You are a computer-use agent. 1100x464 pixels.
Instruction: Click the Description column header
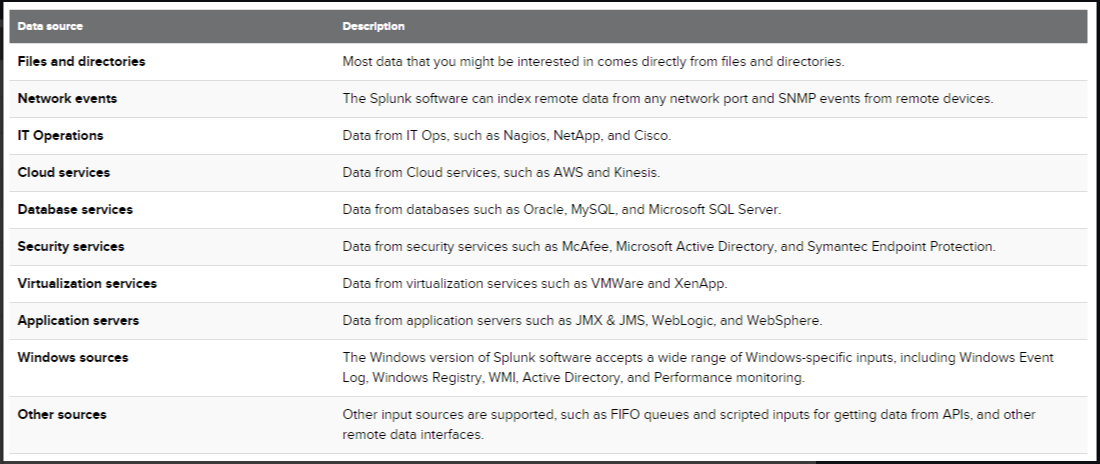373,27
